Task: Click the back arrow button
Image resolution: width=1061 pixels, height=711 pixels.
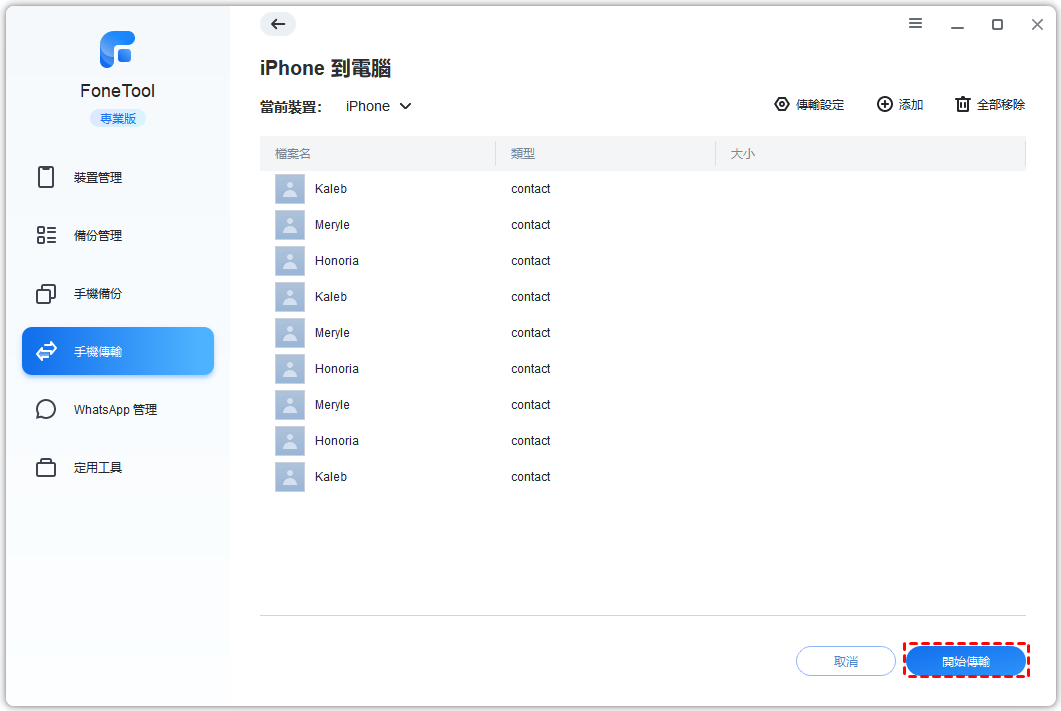Action: [x=278, y=25]
